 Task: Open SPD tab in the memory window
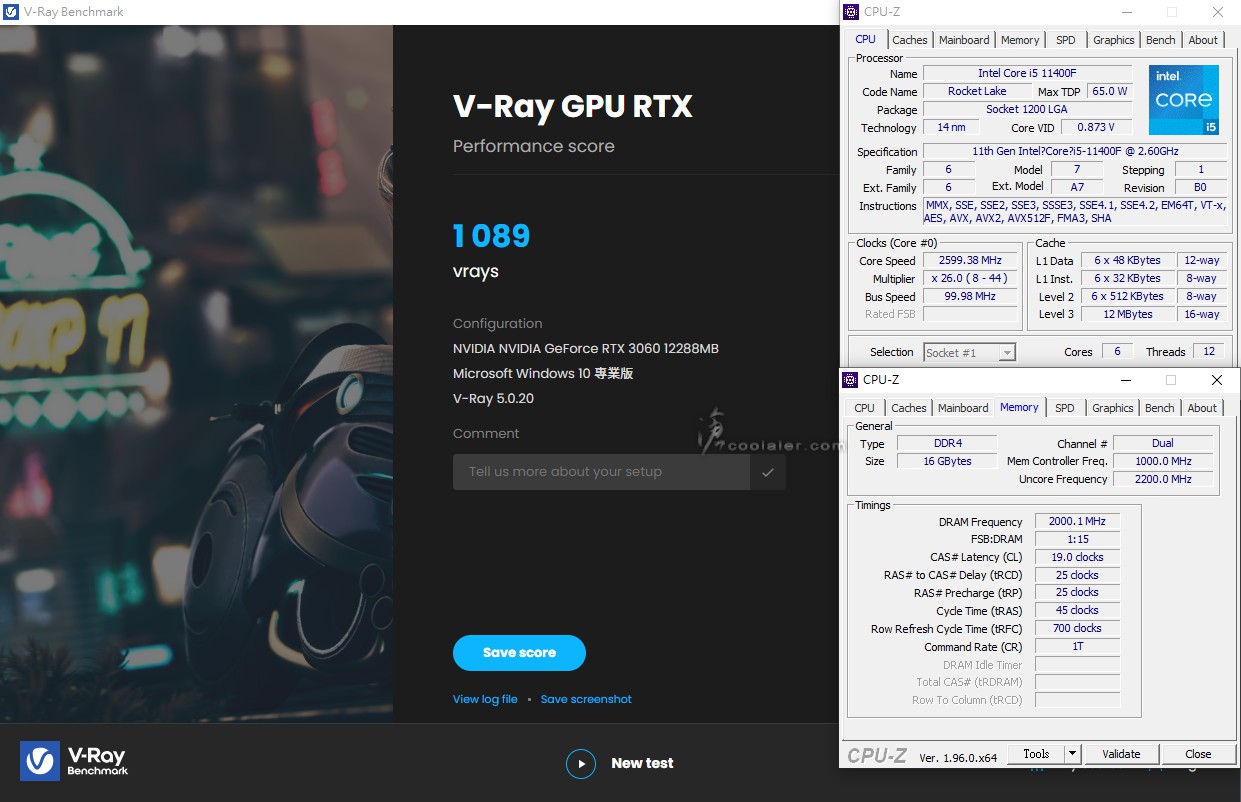1065,408
